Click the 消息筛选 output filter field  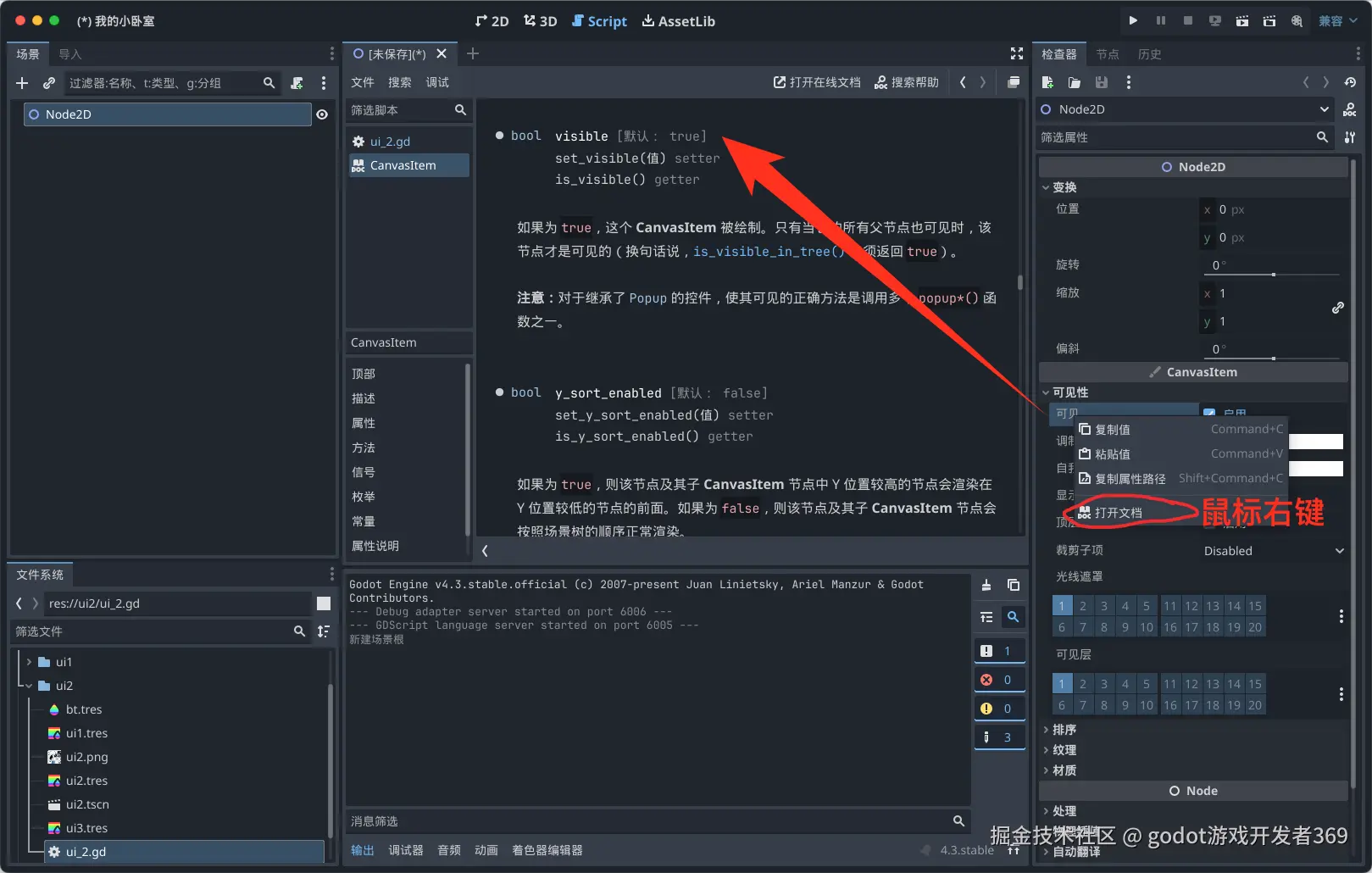pyautogui.click(x=658, y=821)
